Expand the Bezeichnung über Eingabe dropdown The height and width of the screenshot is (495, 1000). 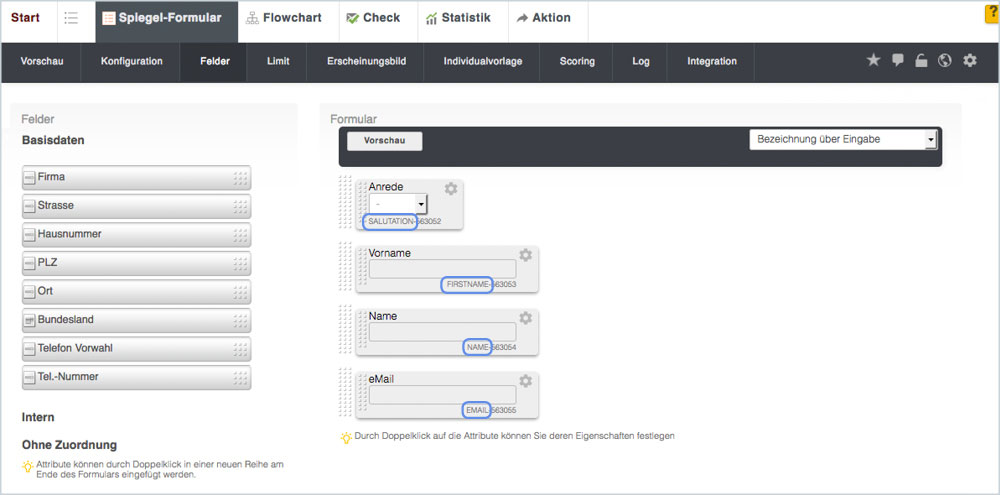click(842, 139)
